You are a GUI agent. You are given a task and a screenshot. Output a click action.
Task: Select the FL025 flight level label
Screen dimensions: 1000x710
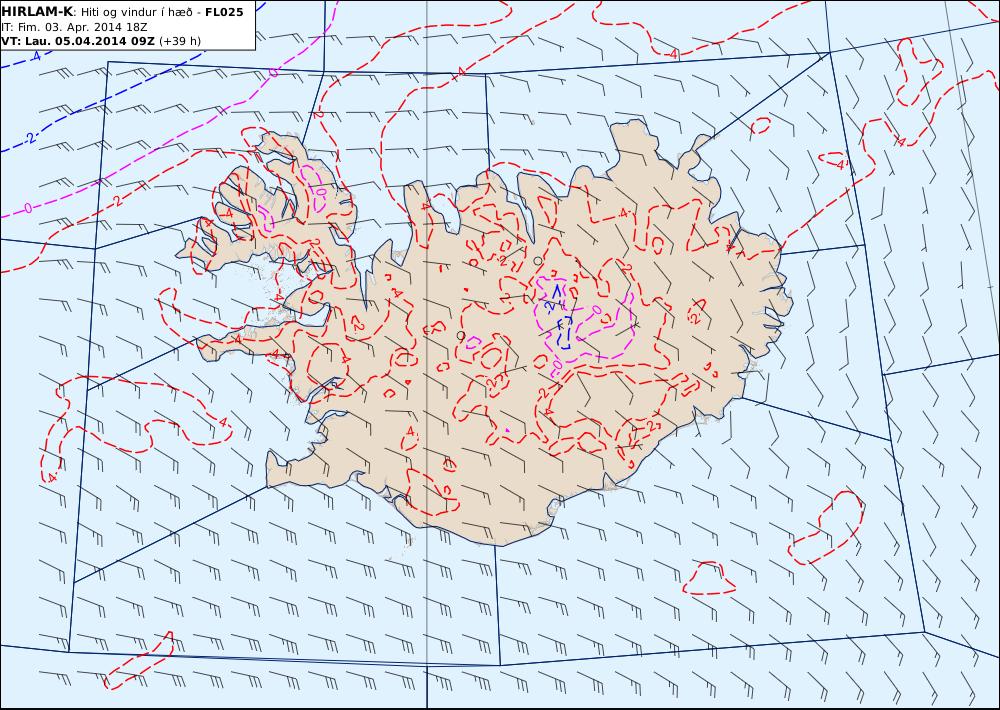224,12
